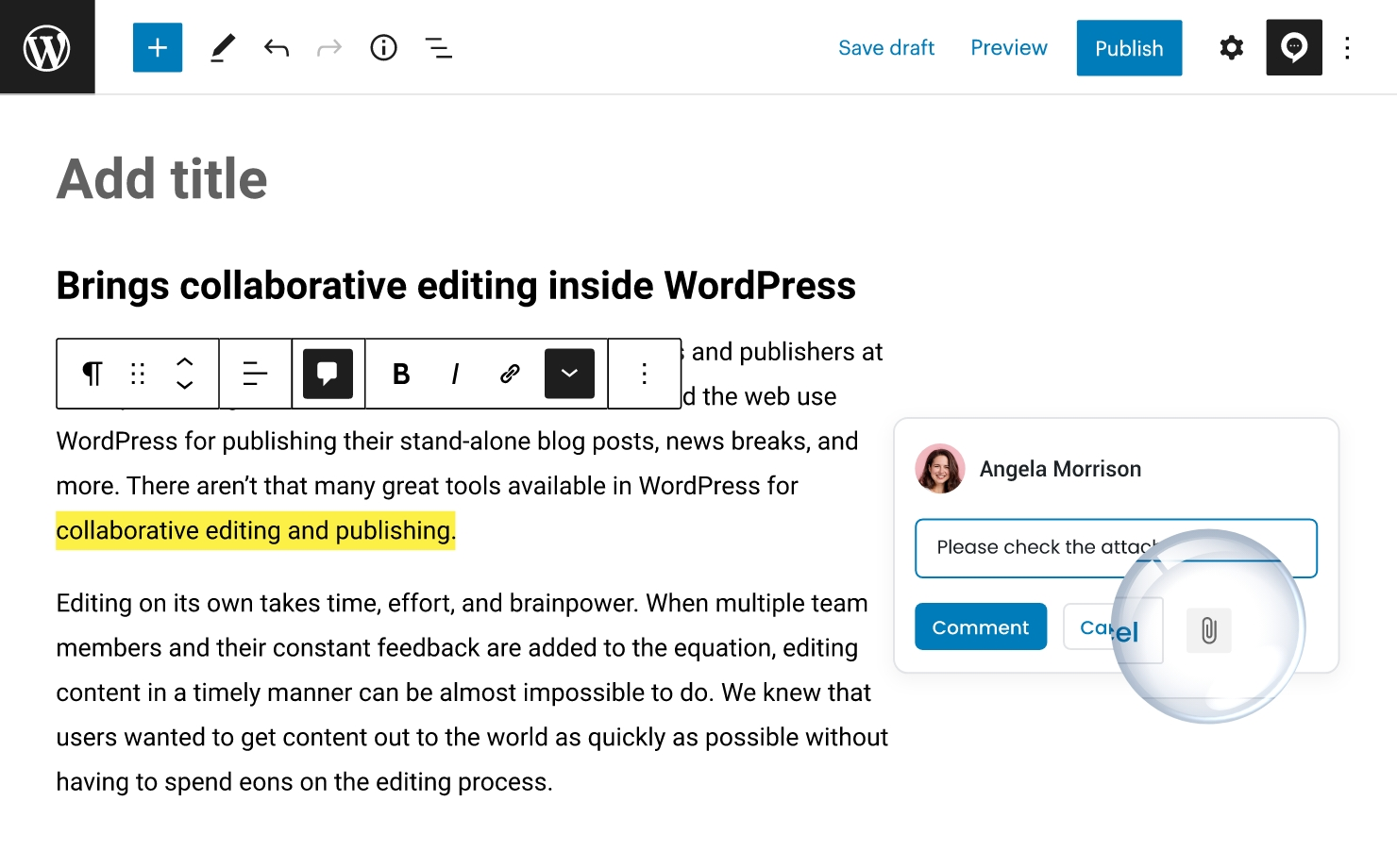Screen dimensions: 1397x868
Task: Click the paragraph starting "Editing on its own"
Action: [x=472, y=693]
